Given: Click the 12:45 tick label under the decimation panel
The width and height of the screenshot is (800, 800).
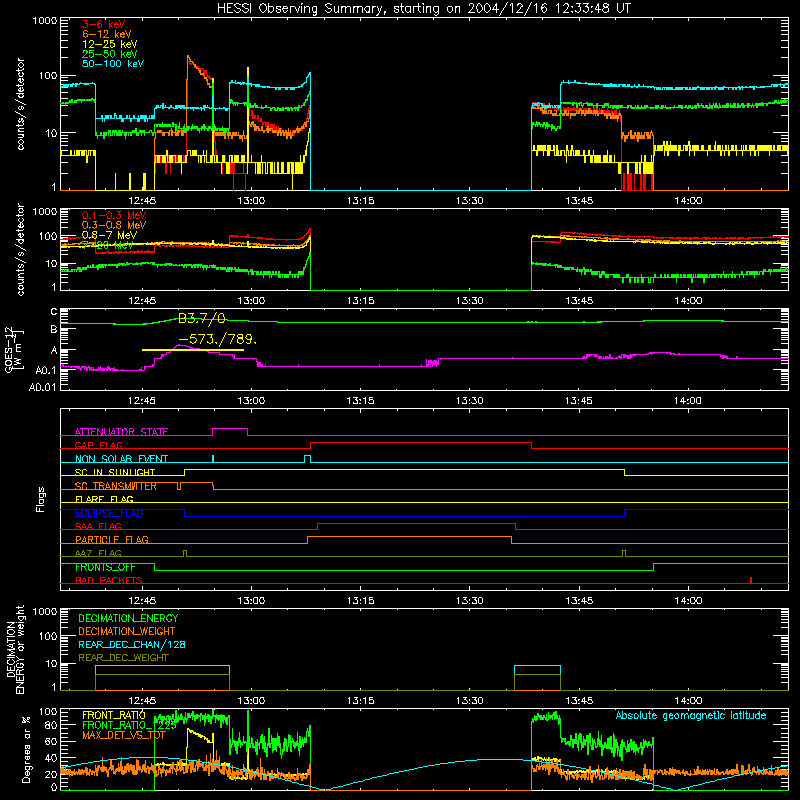Looking at the screenshot, I should click(142, 701).
